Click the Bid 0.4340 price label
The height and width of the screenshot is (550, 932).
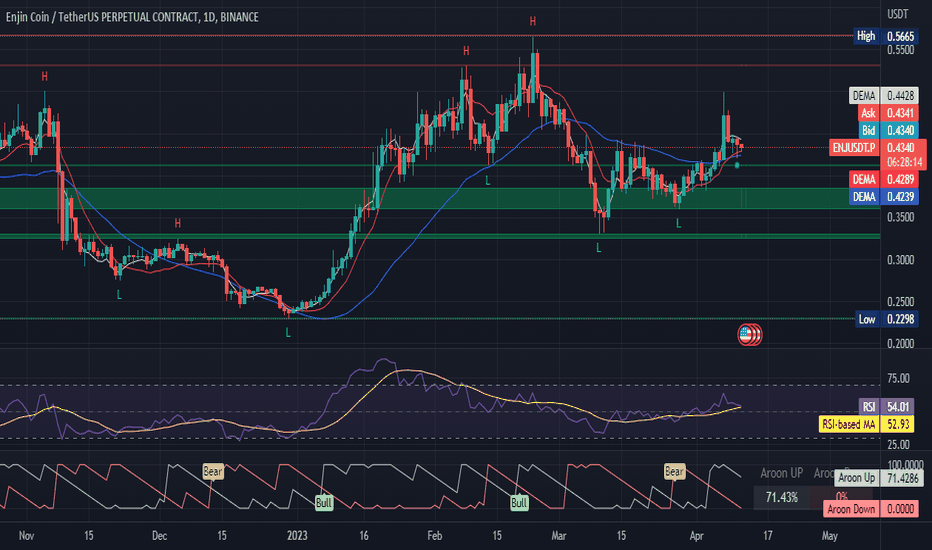point(888,130)
